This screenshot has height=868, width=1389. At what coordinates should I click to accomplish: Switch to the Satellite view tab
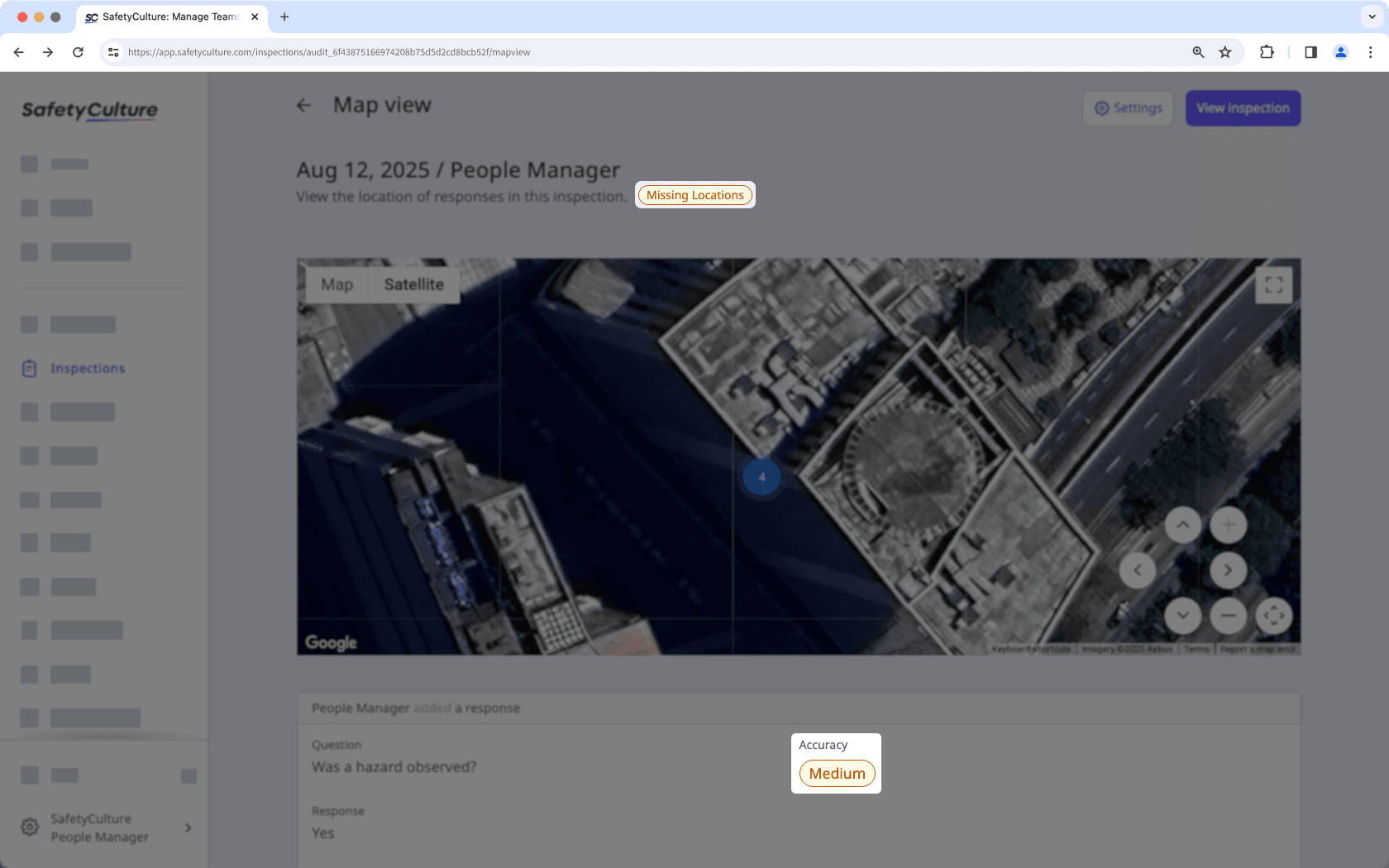click(413, 284)
